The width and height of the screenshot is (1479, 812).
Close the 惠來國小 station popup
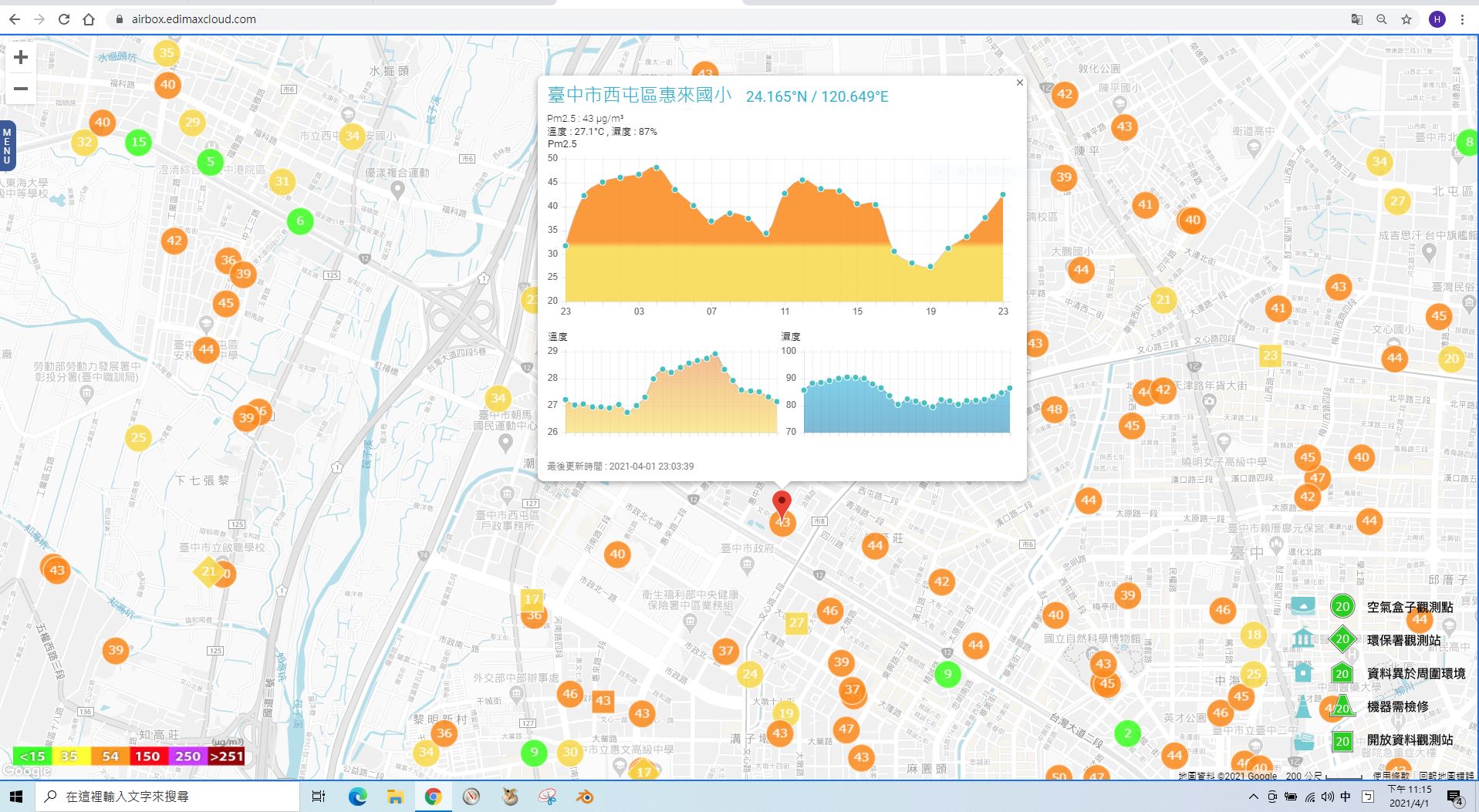tap(1019, 83)
